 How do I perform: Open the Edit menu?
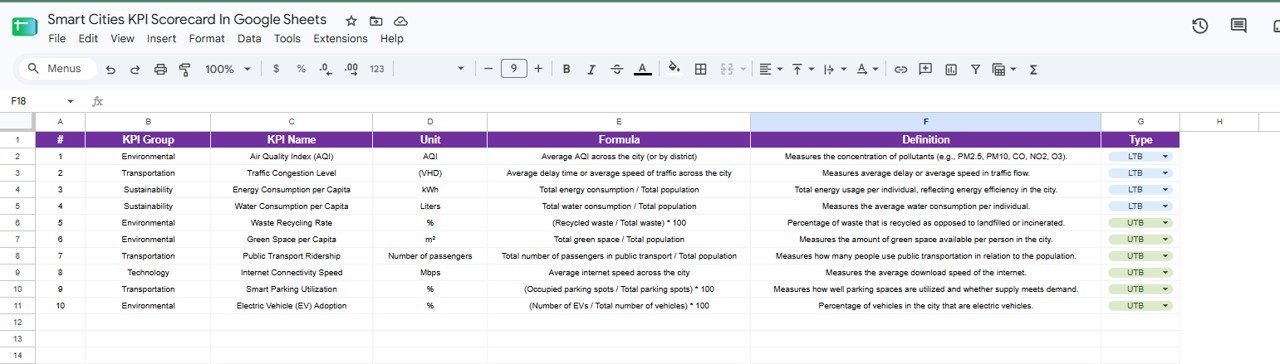[x=88, y=38]
